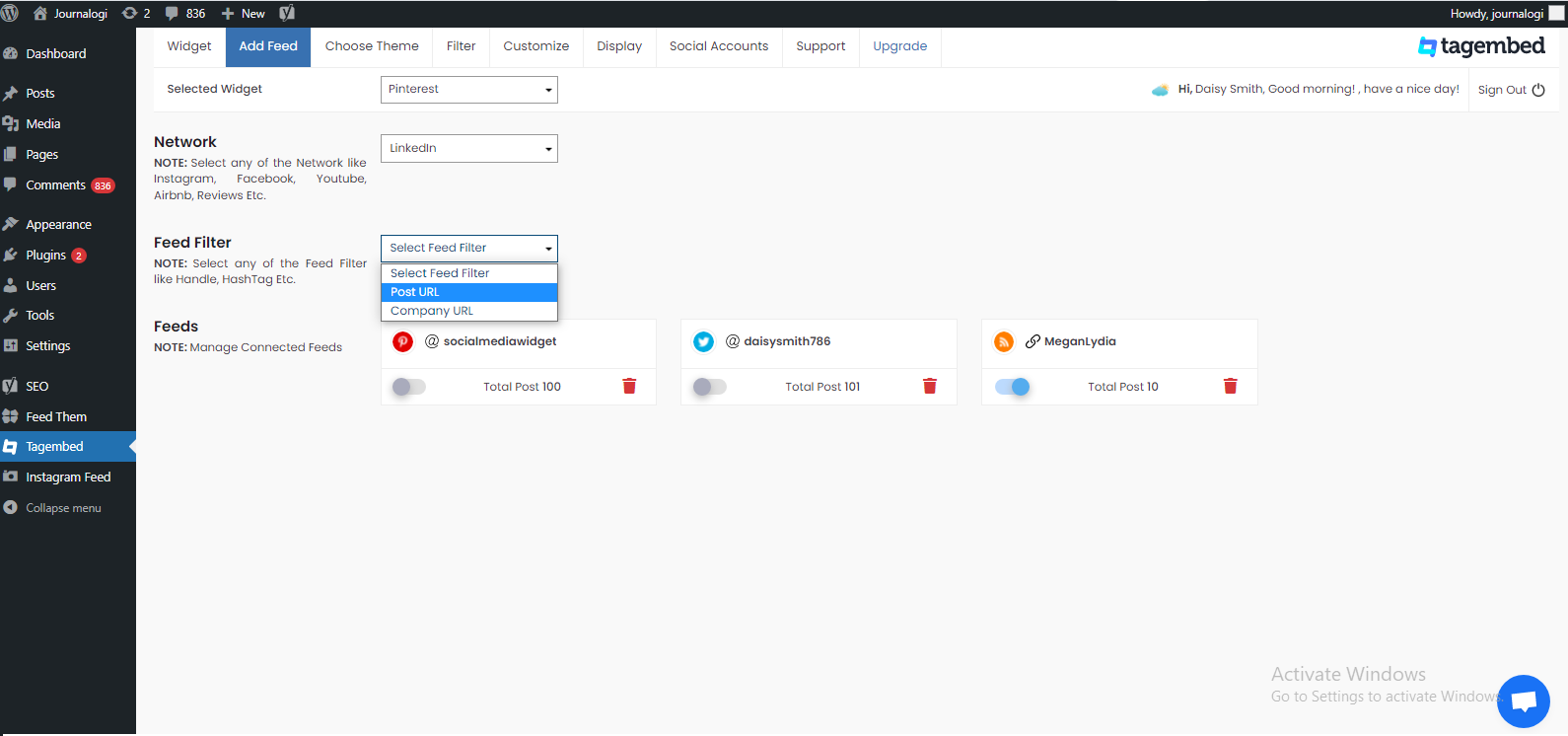Click the Pinterest icon on socialmediawidget card
This screenshot has width=1568, height=736.
click(402, 341)
